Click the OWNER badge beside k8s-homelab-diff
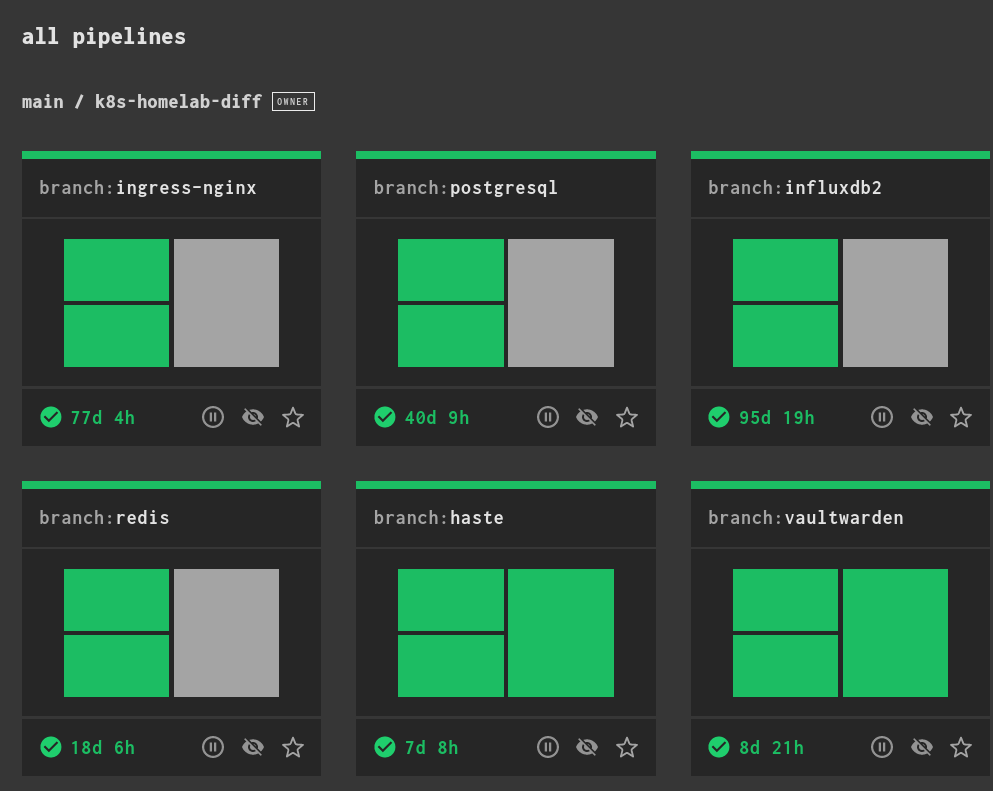The height and width of the screenshot is (791, 993). tap(293, 102)
